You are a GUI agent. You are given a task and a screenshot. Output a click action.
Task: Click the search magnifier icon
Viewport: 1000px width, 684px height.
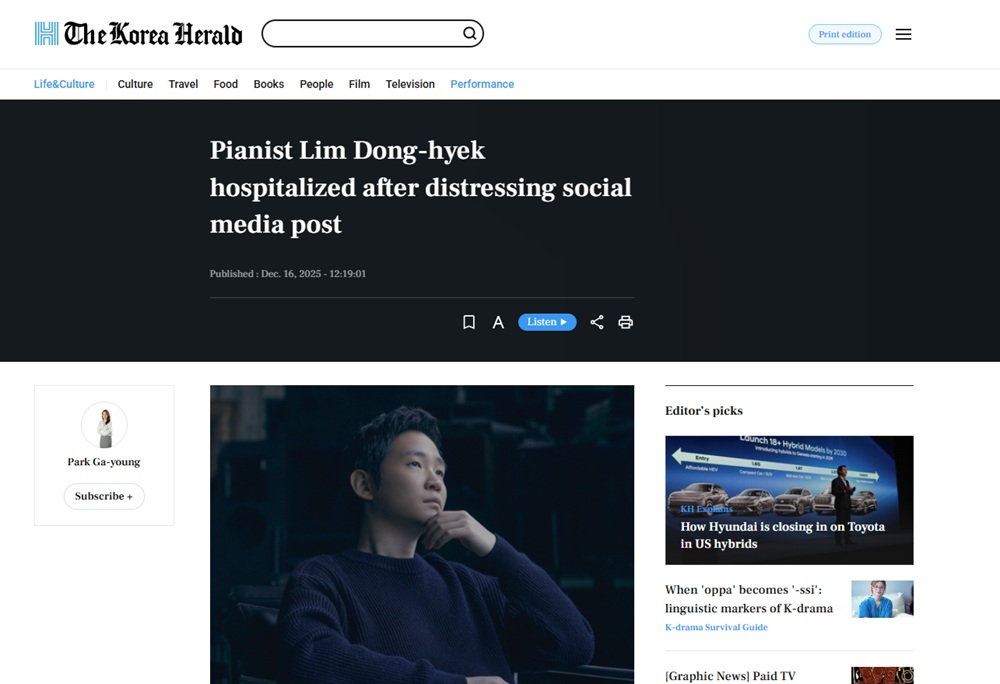coord(469,33)
